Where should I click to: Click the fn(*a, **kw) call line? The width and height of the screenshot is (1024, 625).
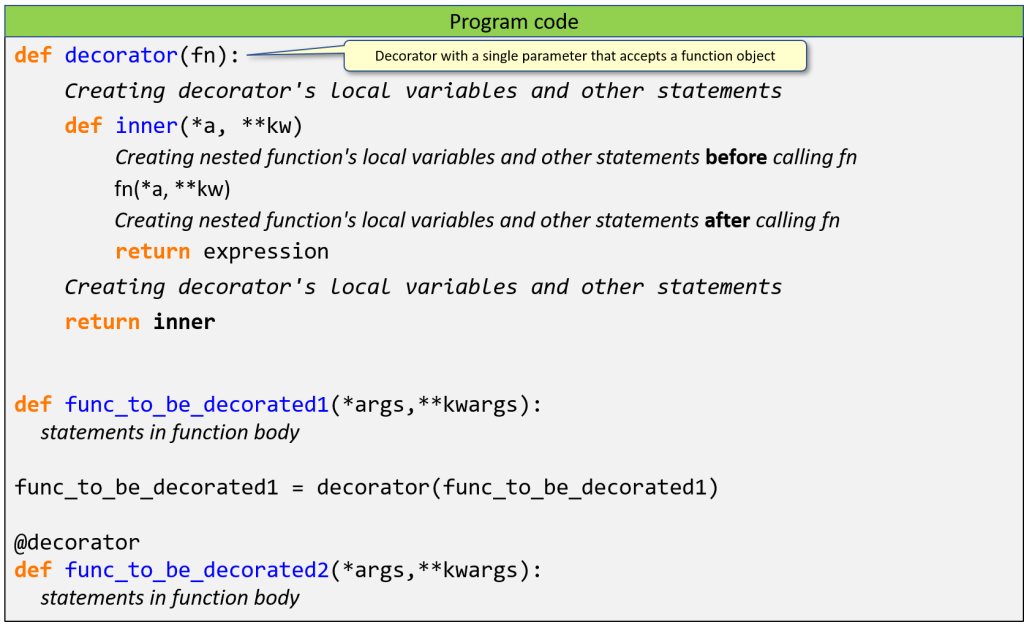[x=172, y=189]
